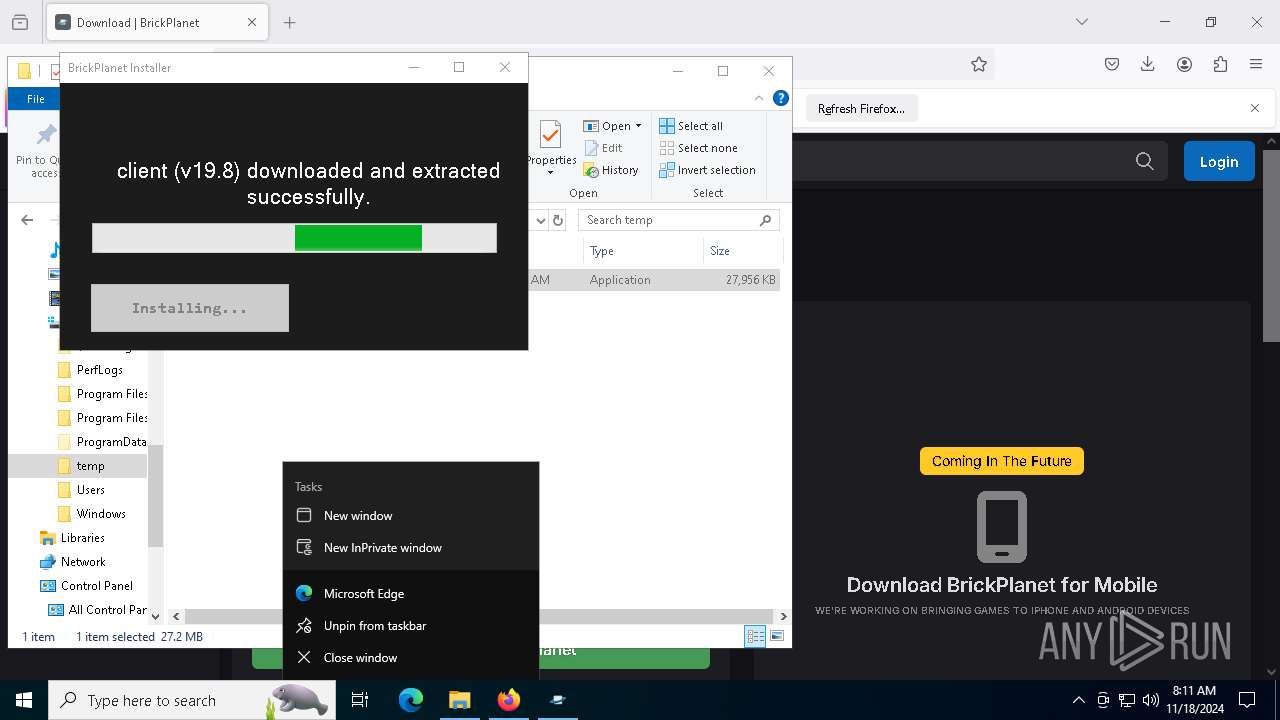This screenshot has height=720, width=1280.
Task: Select New InPrivate window in jump list
Action: point(411,548)
